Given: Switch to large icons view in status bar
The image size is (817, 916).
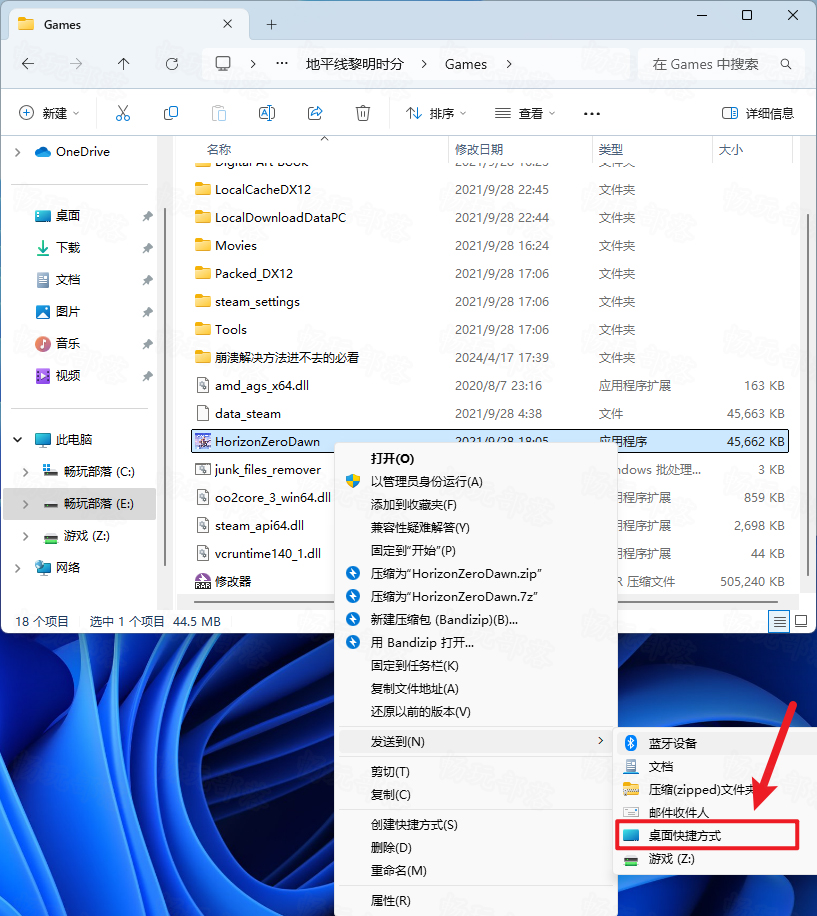Looking at the screenshot, I should (x=801, y=622).
